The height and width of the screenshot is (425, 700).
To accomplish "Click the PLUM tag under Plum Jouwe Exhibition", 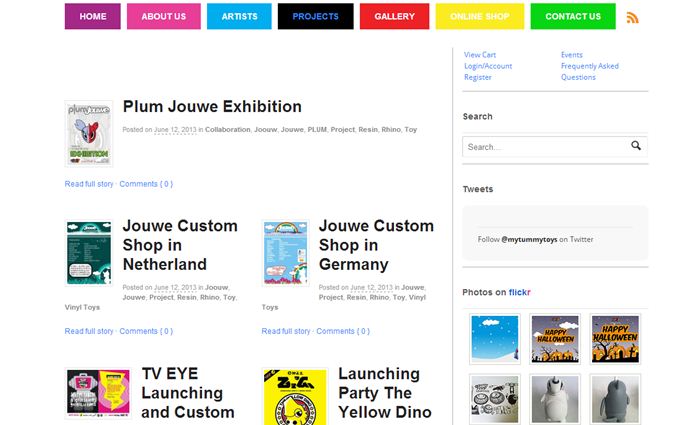I will 317,129.
